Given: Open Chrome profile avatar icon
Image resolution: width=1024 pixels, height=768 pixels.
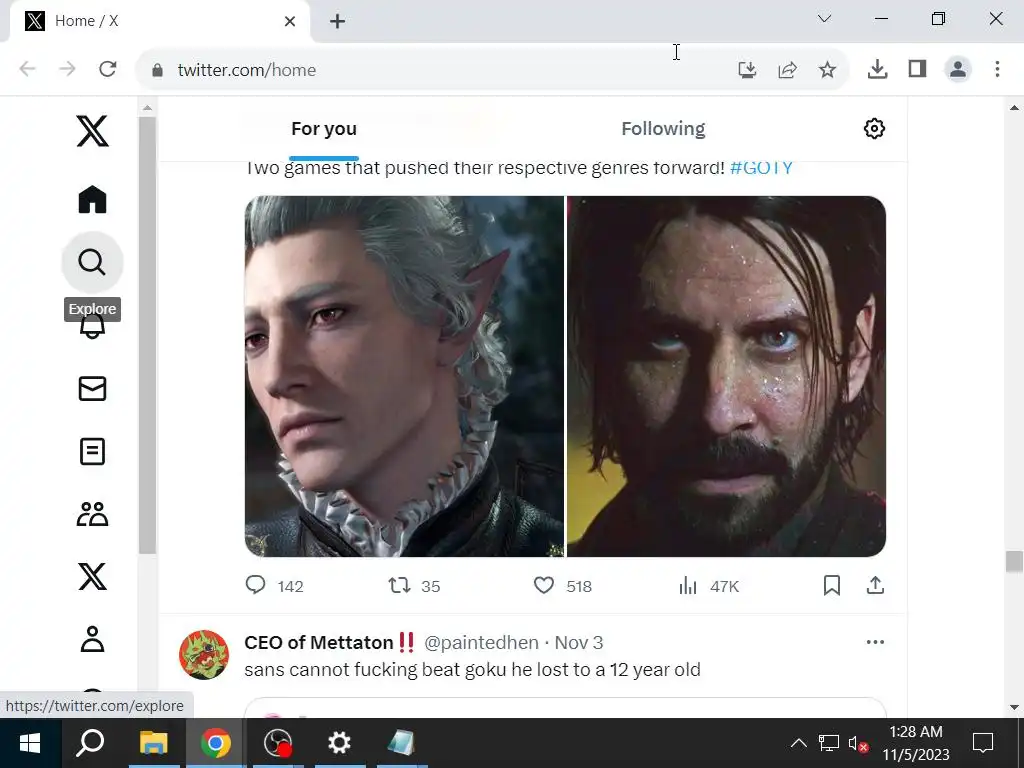Looking at the screenshot, I should [x=957, y=69].
